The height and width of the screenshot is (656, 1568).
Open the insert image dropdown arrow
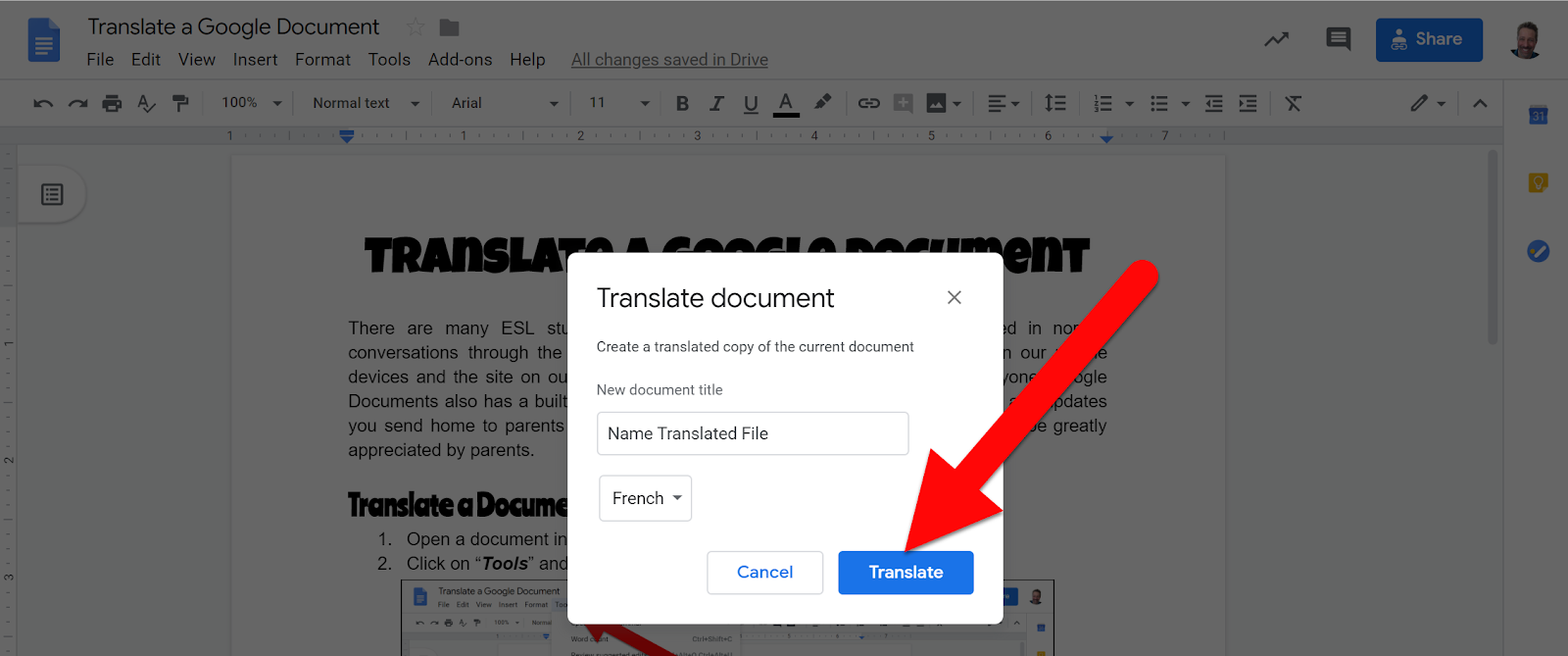click(957, 103)
